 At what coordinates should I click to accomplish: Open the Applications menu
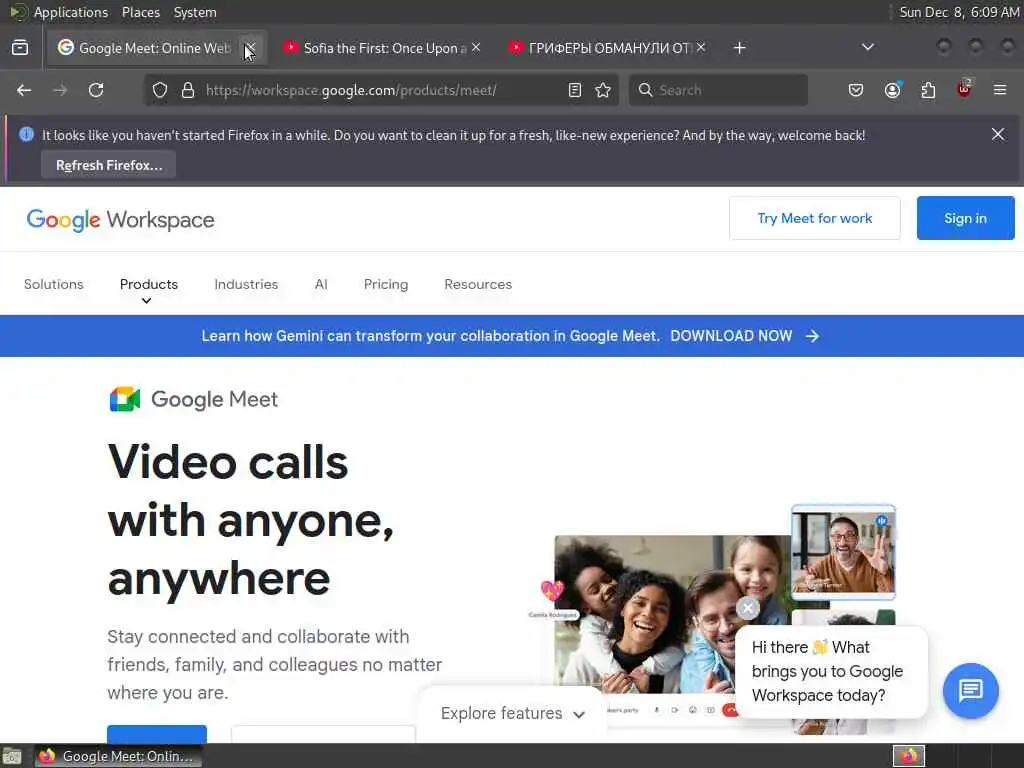point(71,12)
